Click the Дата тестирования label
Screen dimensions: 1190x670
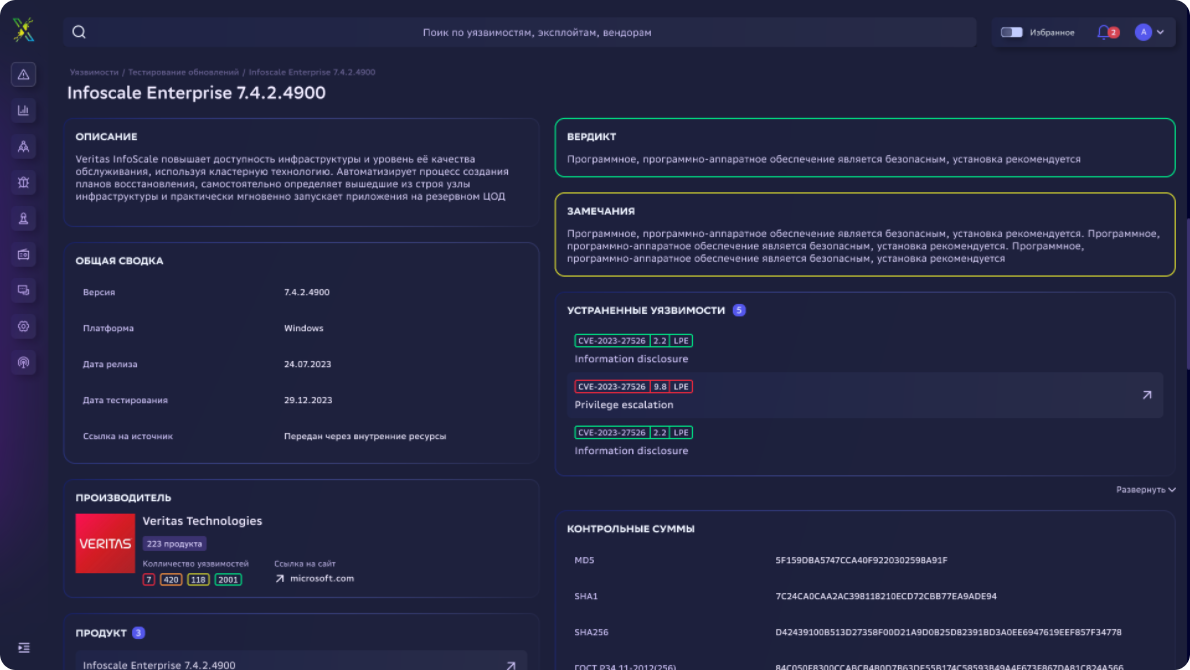(125, 400)
